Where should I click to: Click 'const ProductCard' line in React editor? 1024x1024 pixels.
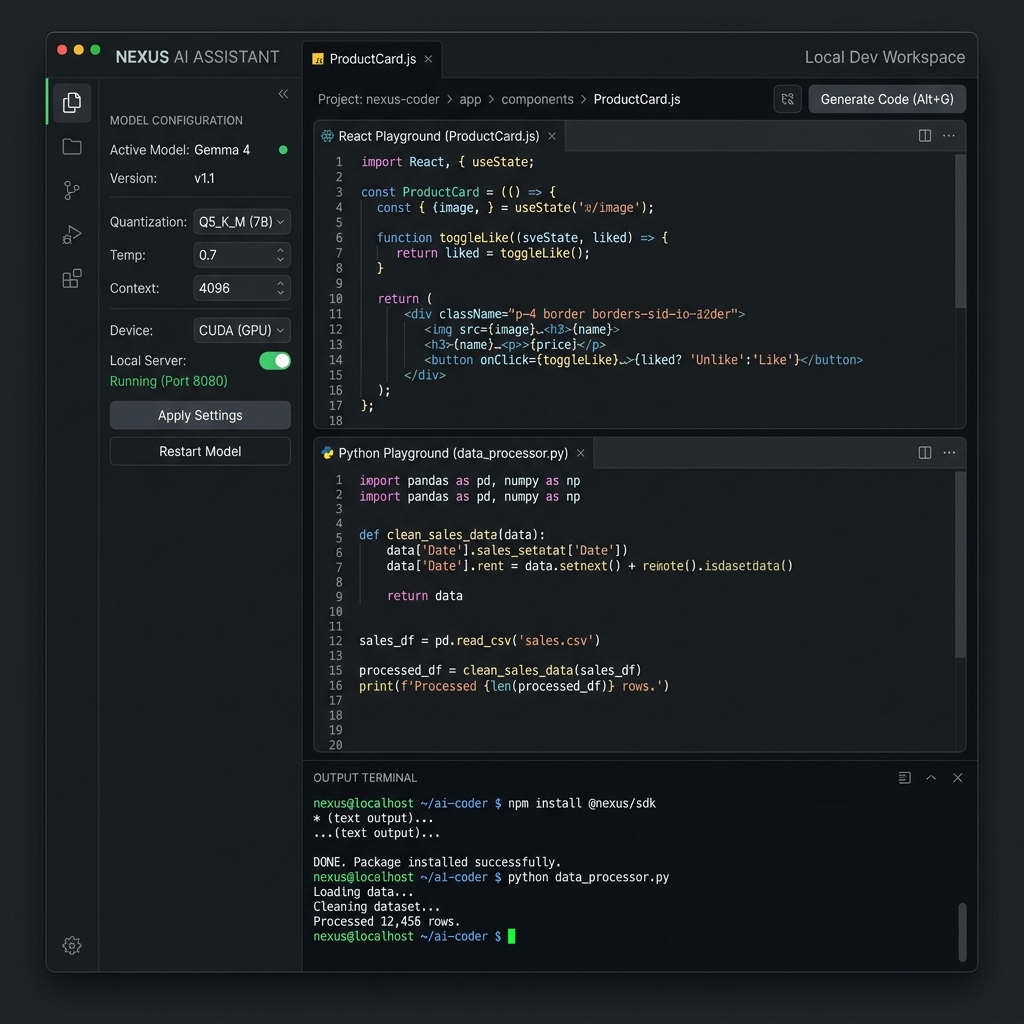tap(458, 192)
